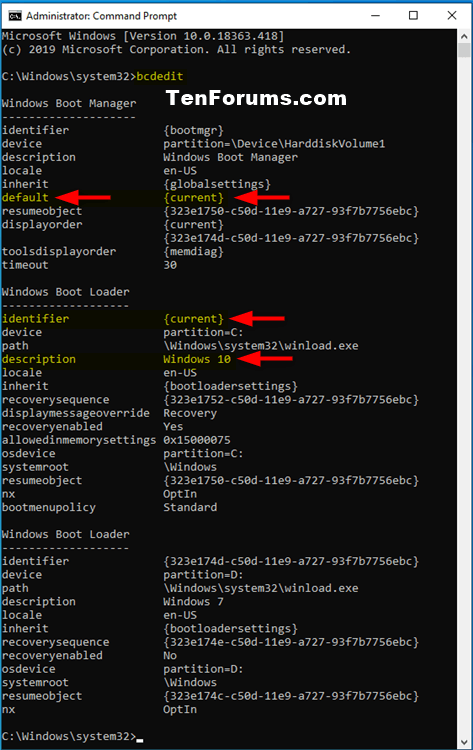Click the 'bootmenupolicy' label

coord(49,507)
